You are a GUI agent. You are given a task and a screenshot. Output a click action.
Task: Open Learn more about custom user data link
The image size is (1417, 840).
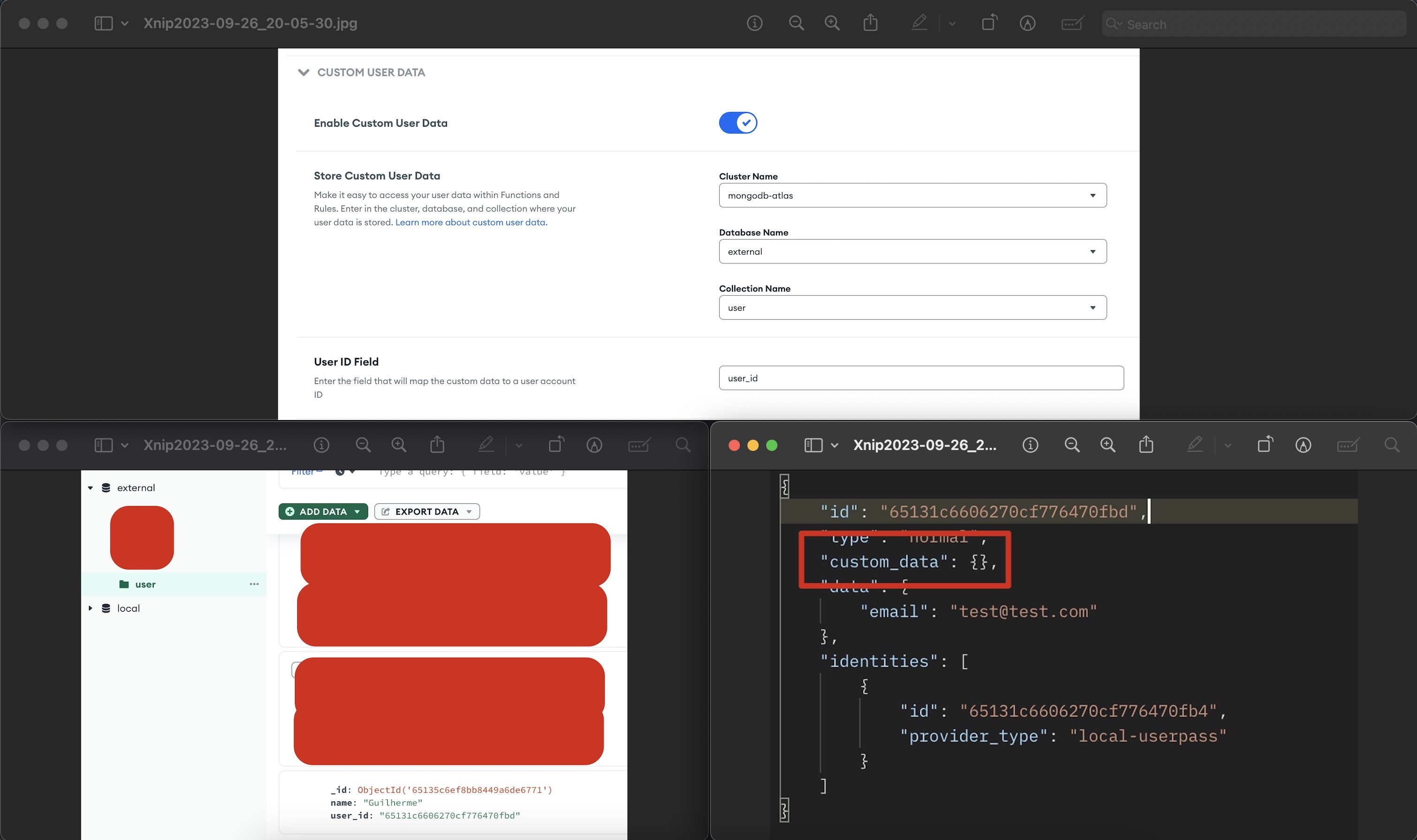click(x=471, y=223)
